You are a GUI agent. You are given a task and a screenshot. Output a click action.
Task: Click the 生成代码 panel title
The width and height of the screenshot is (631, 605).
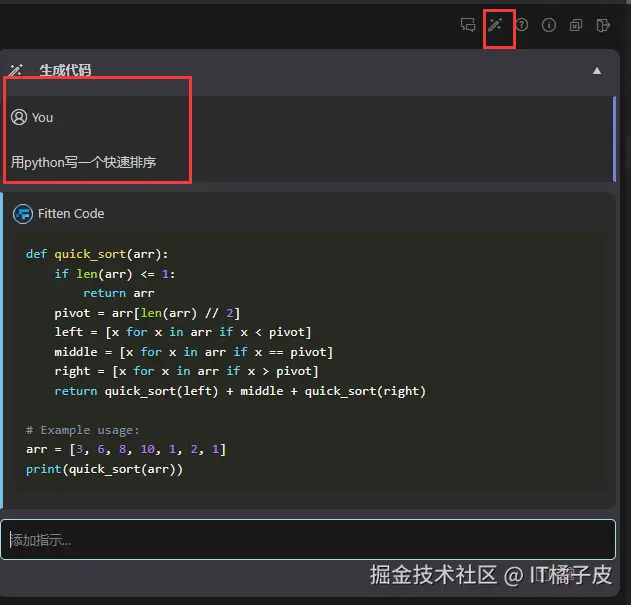coord(65,70)
